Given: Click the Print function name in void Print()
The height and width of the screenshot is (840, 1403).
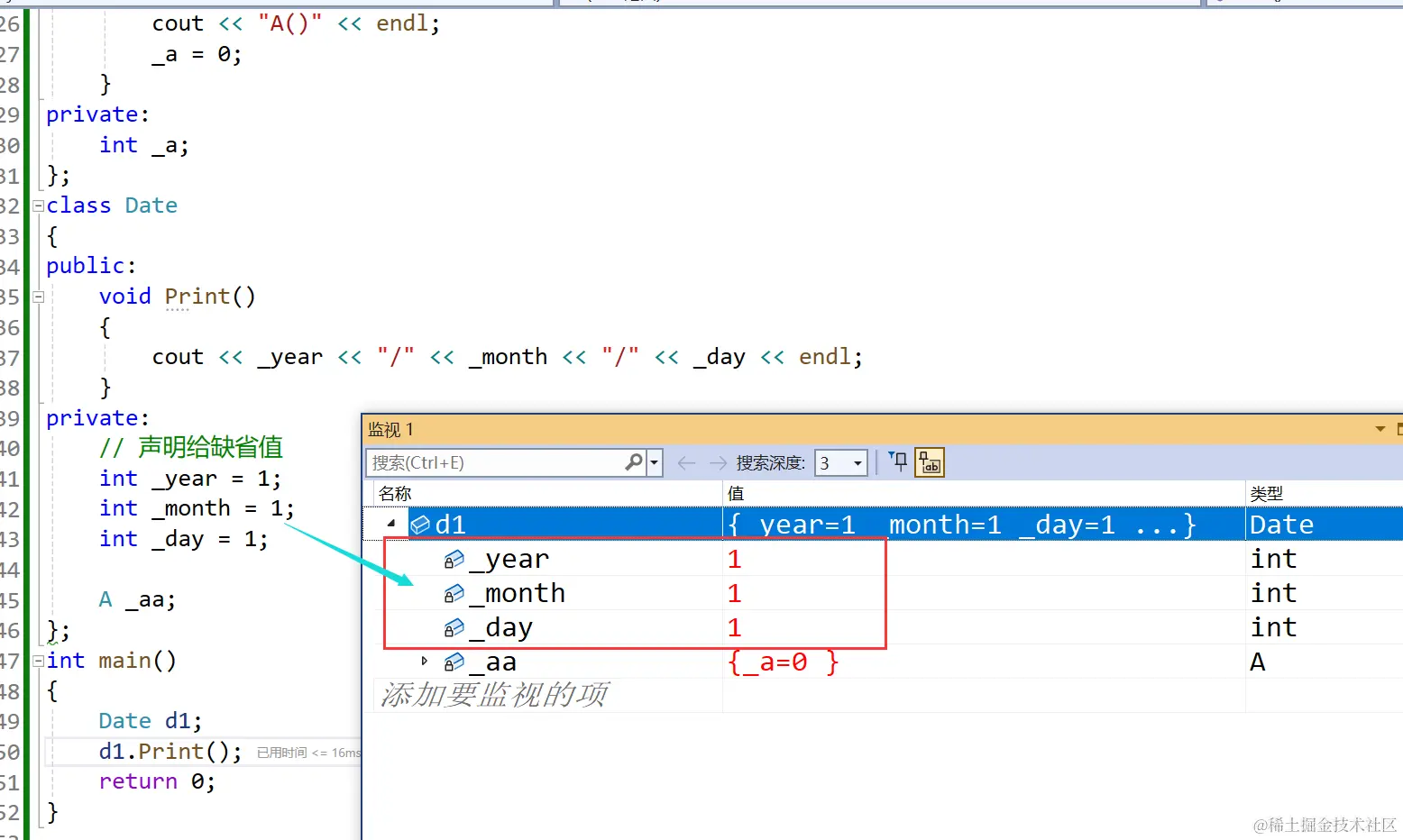Looking at the screenshot, I should 197,297.
